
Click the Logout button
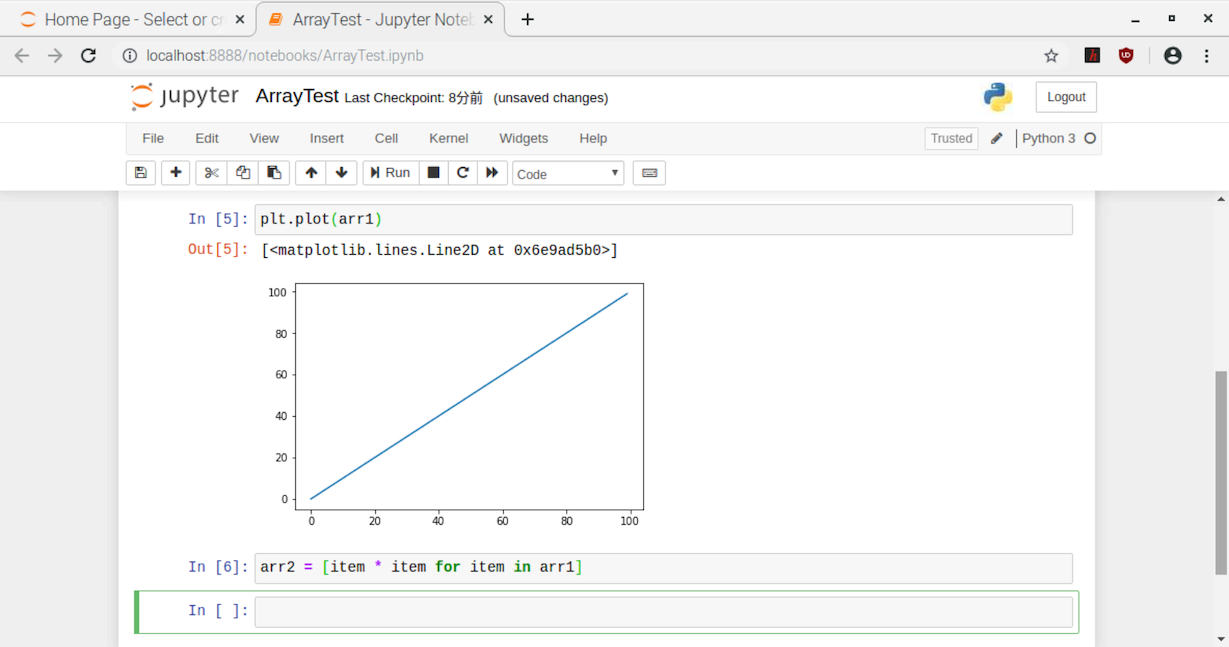click(1065, 97)
